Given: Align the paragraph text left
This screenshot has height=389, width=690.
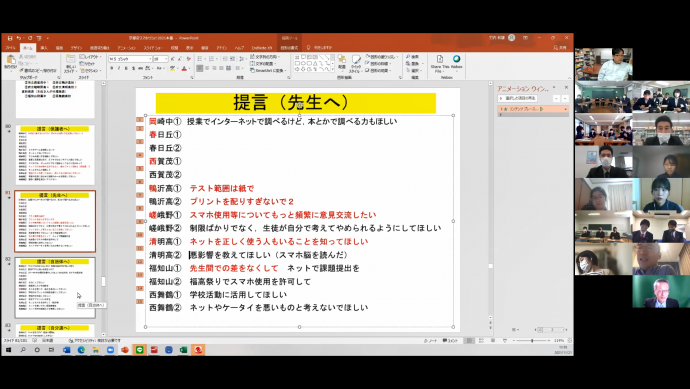Looking at the screenshot, I should pyautogui.click(x=200, y=68).
